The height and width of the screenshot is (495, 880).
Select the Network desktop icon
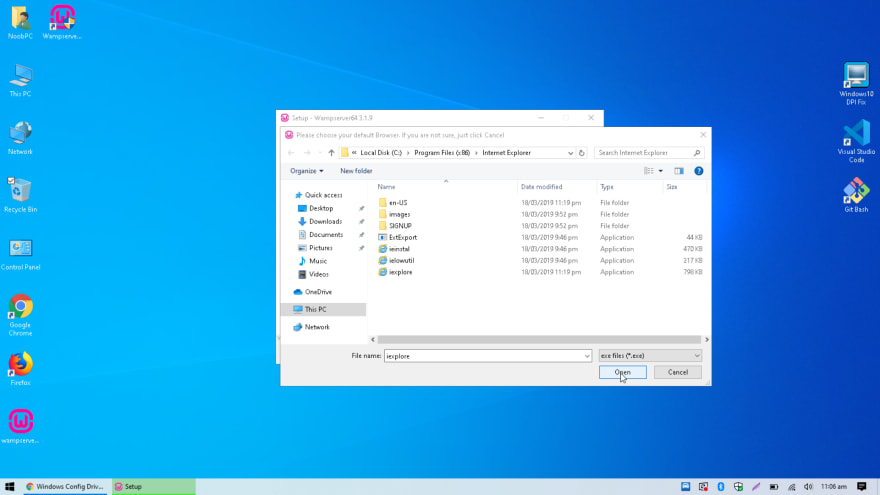20,138
